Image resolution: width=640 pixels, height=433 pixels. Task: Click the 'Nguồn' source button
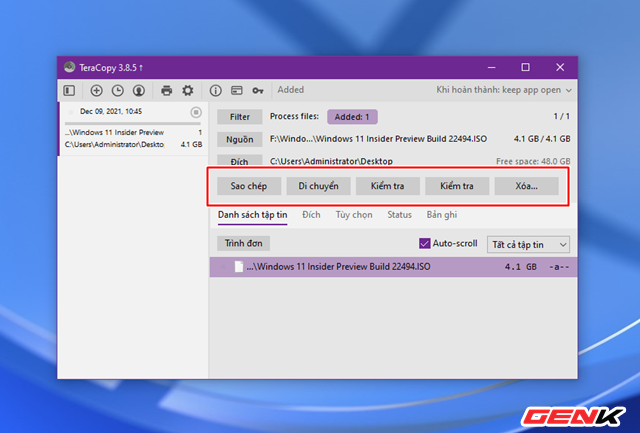tap(240, 140)
